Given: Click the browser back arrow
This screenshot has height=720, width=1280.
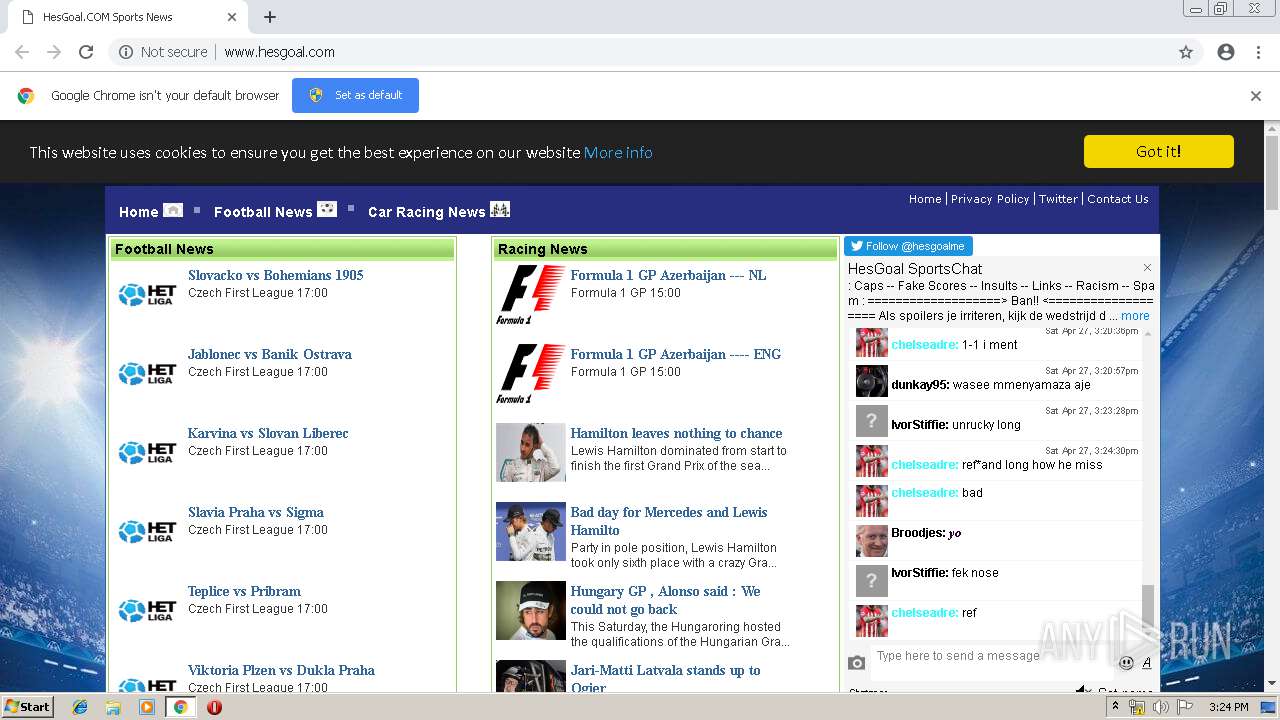Looking at the screenshot, I should [x=22, y=52].
